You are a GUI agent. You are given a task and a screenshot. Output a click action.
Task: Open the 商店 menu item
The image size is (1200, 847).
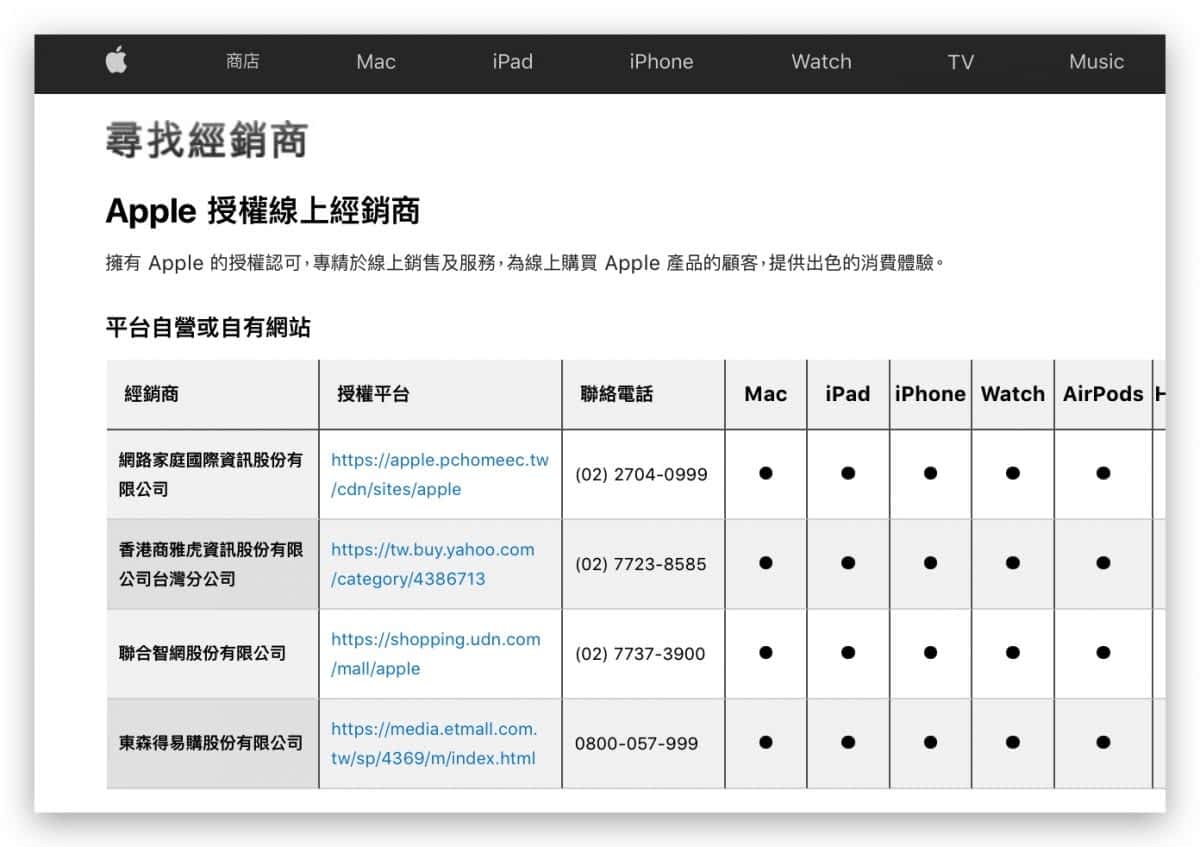[243, 61]
